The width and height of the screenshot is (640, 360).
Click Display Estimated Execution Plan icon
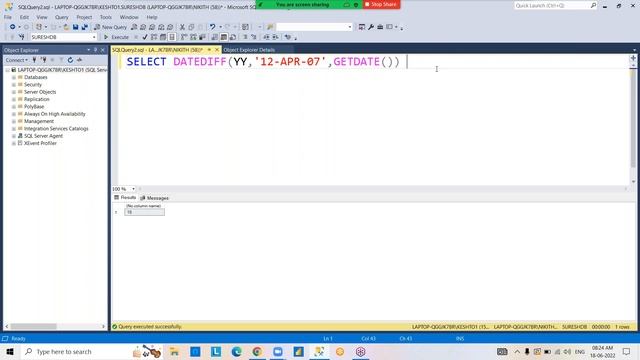pos(154,37)
